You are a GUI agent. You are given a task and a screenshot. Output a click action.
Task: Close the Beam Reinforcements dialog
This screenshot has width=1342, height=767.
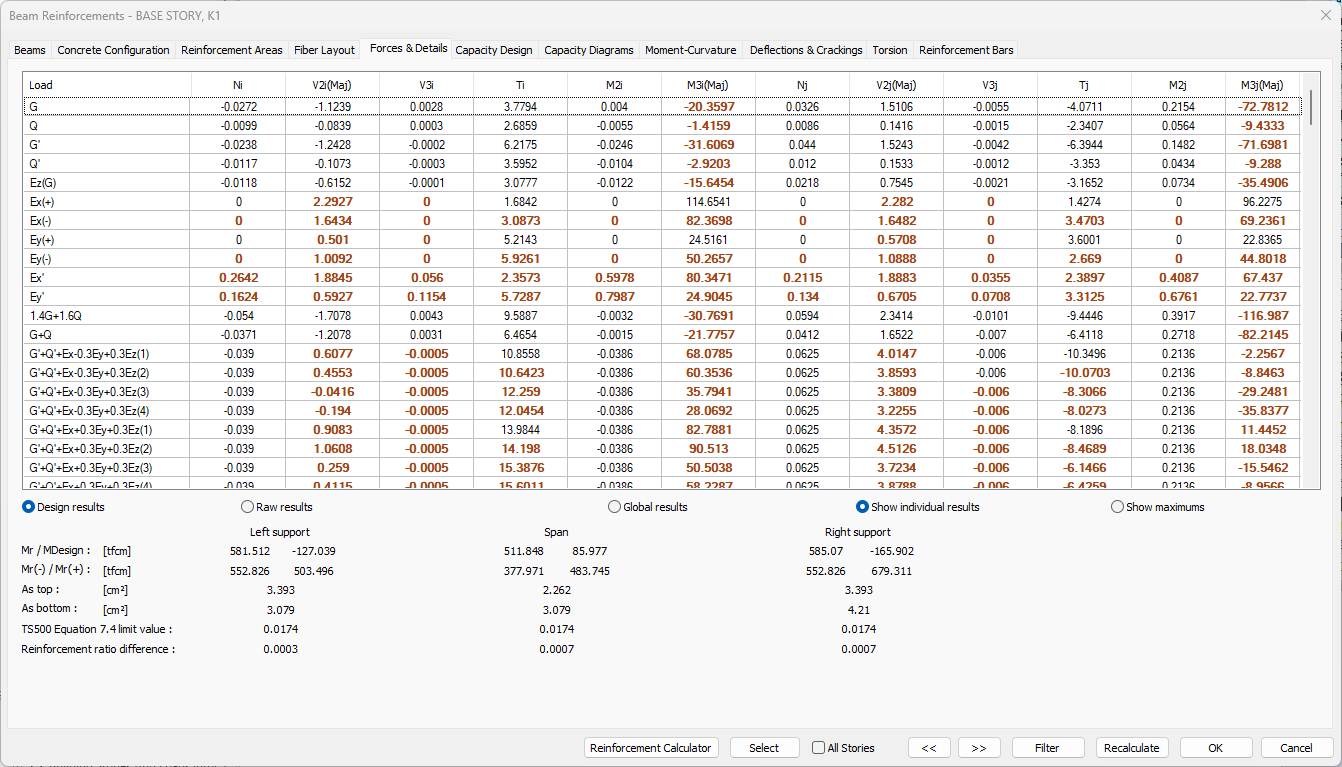coord(1325,15)
